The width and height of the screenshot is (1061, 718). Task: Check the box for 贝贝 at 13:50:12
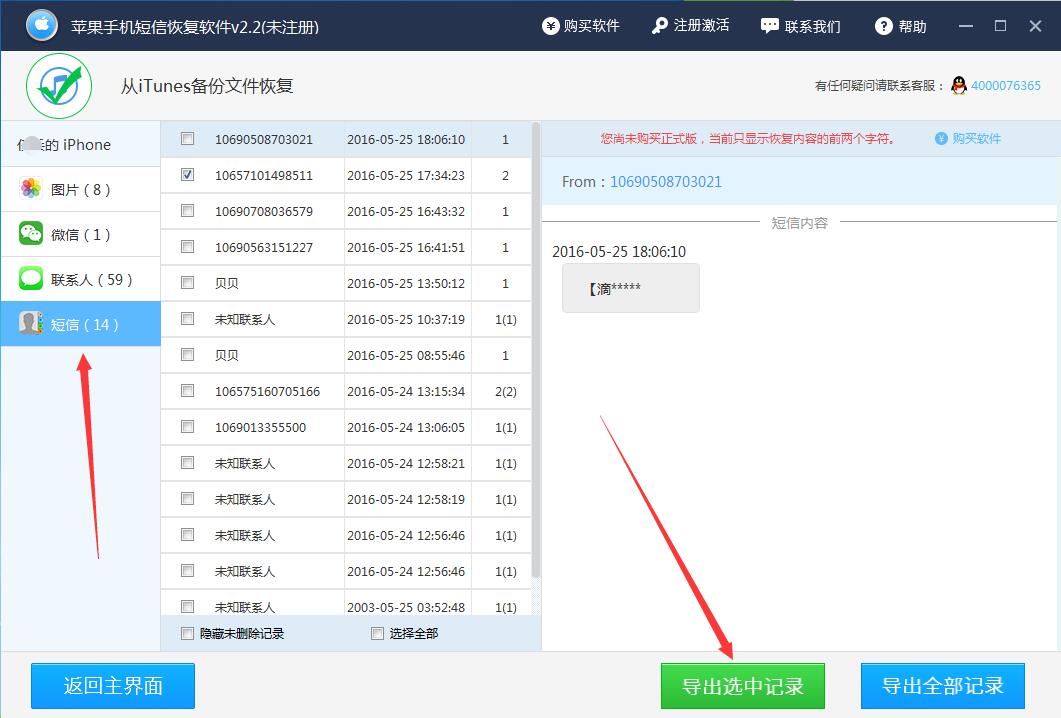(x=187, y=283)
